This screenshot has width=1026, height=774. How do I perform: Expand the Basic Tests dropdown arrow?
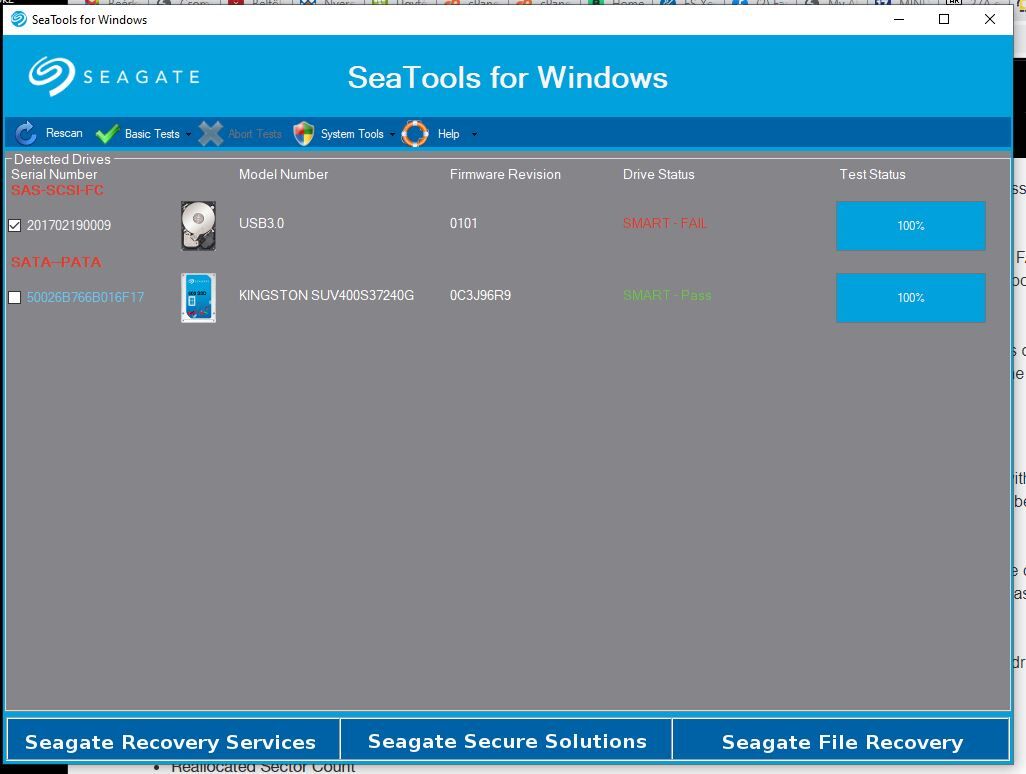pos(188,134)
